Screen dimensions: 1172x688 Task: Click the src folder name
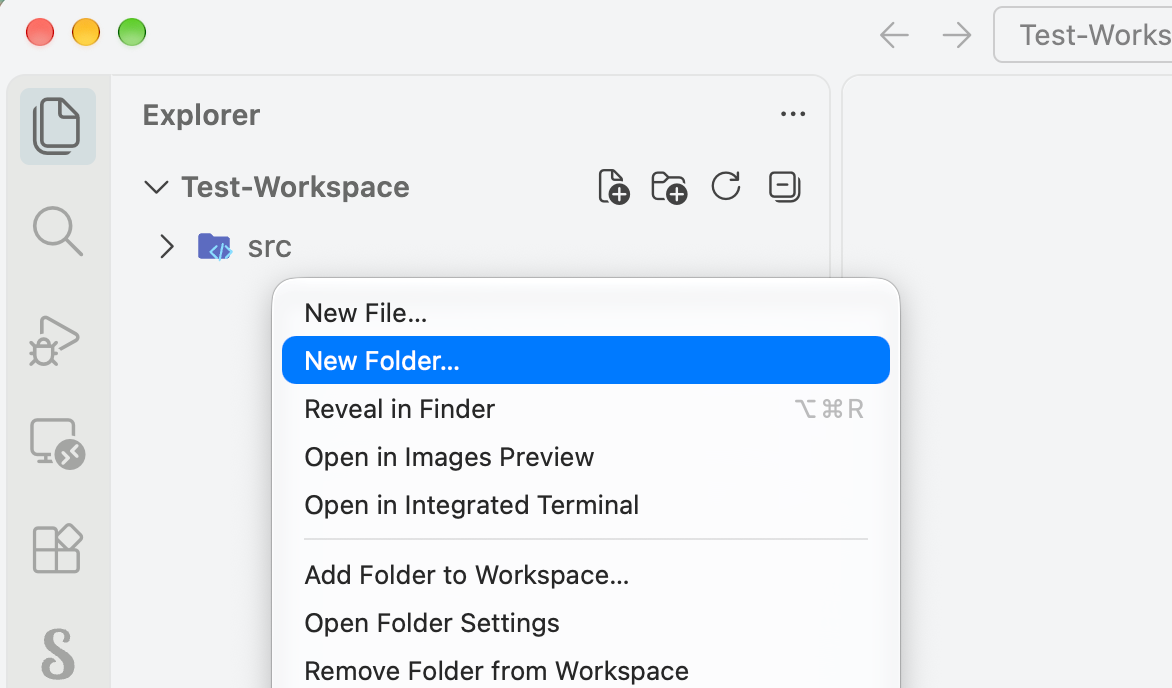[x=270, y=247]
